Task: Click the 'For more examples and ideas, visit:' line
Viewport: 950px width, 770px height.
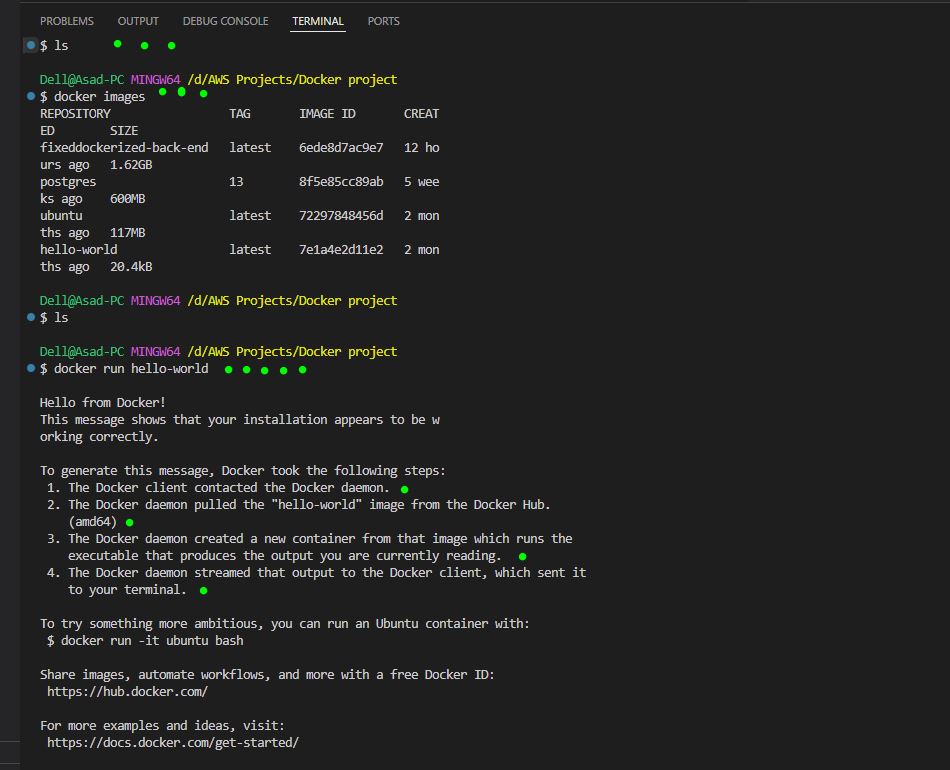Action: click(x=162, y=725)
